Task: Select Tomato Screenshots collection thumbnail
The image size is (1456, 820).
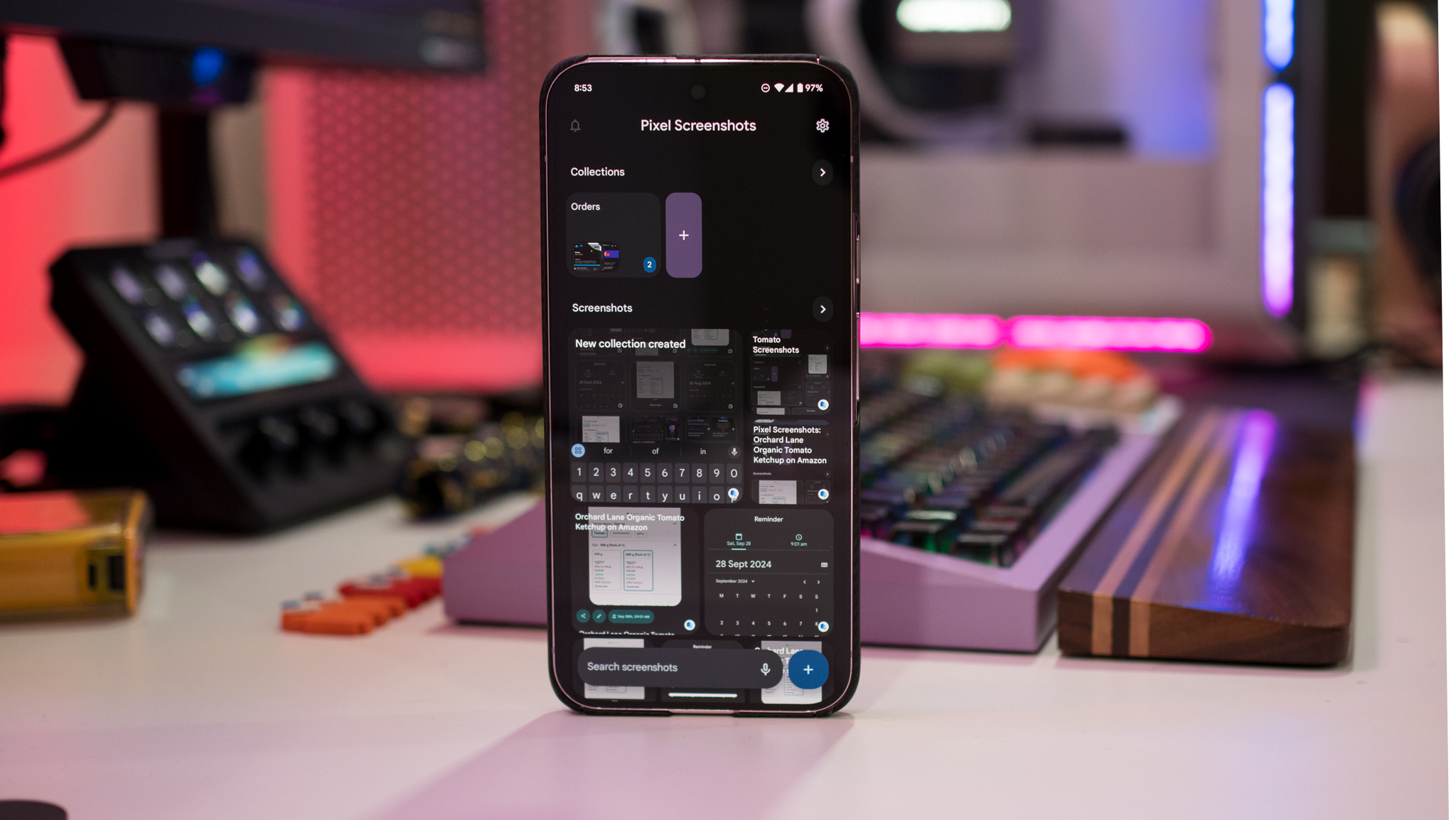Action: point(790,375)
